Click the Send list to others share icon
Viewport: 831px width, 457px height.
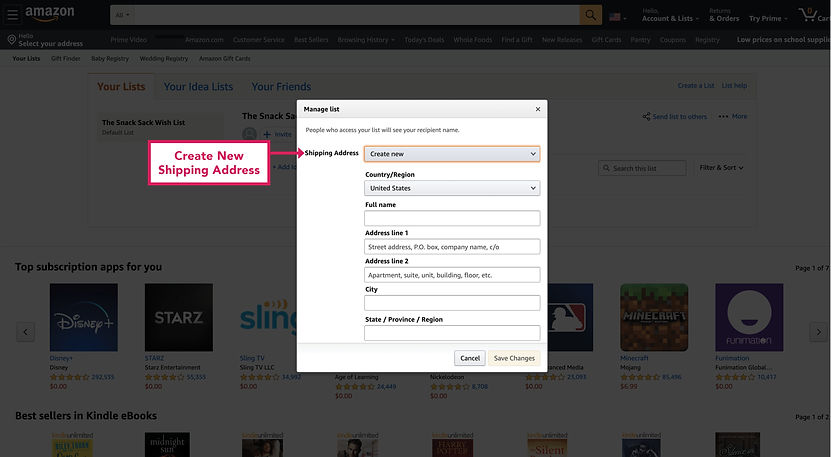coord(647,116)
